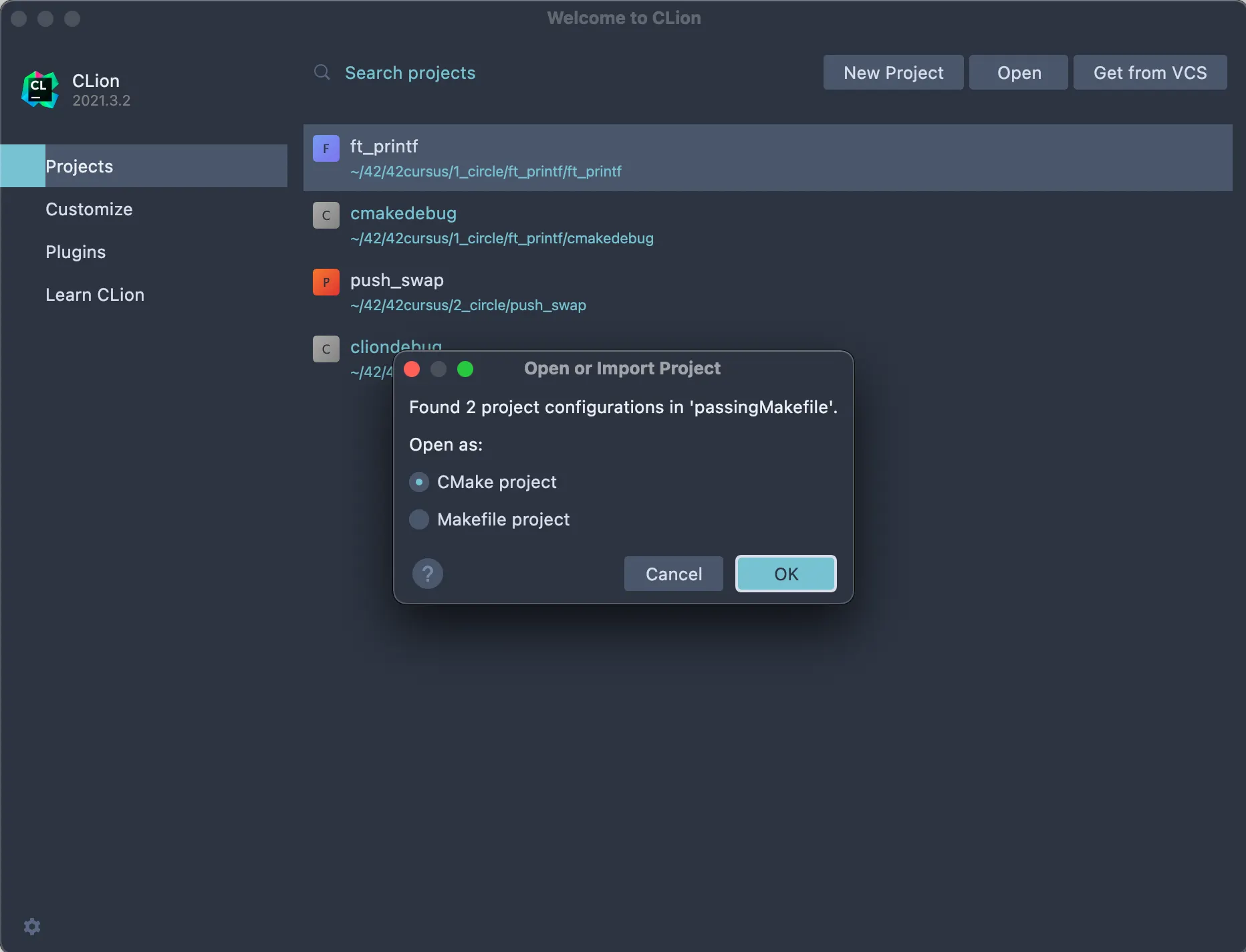1246x952 pixels.
Task: Open help via question mark button
Action: click(x=428, y=574)
